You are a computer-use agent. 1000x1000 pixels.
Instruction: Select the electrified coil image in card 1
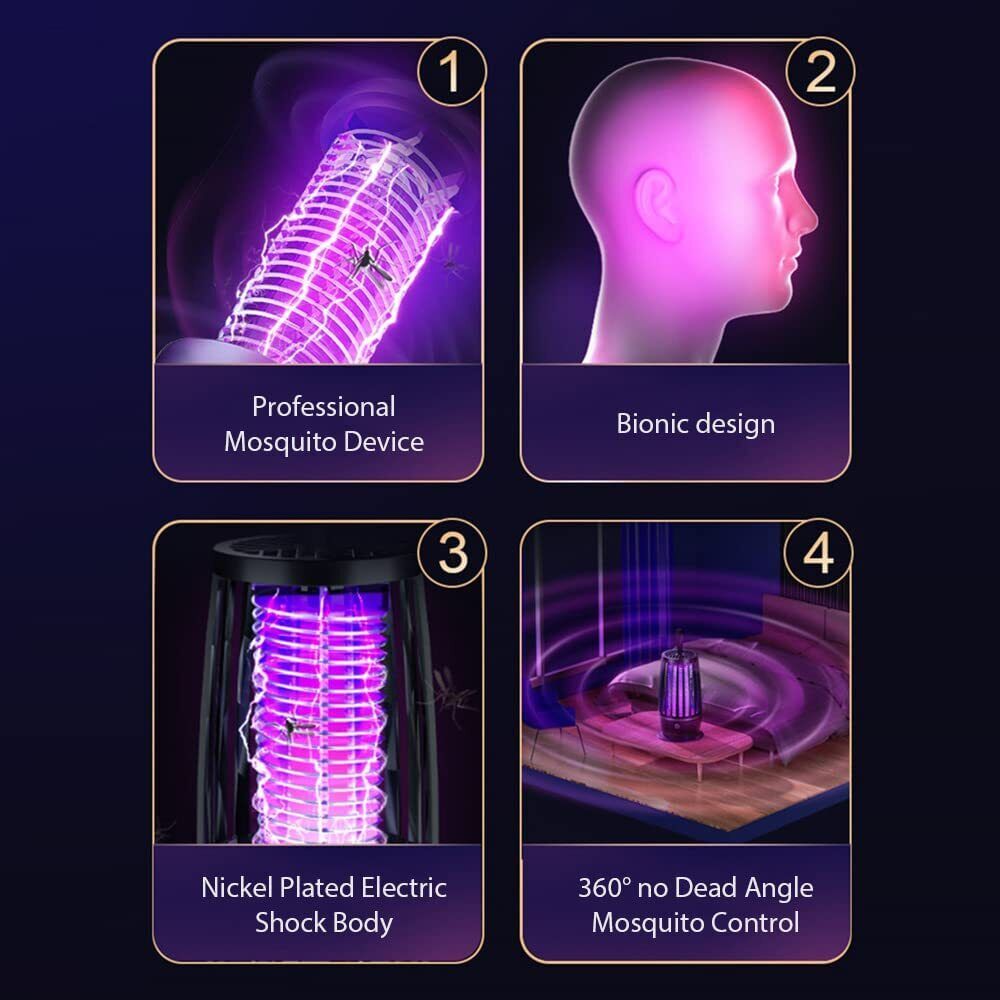pos(318,203)
